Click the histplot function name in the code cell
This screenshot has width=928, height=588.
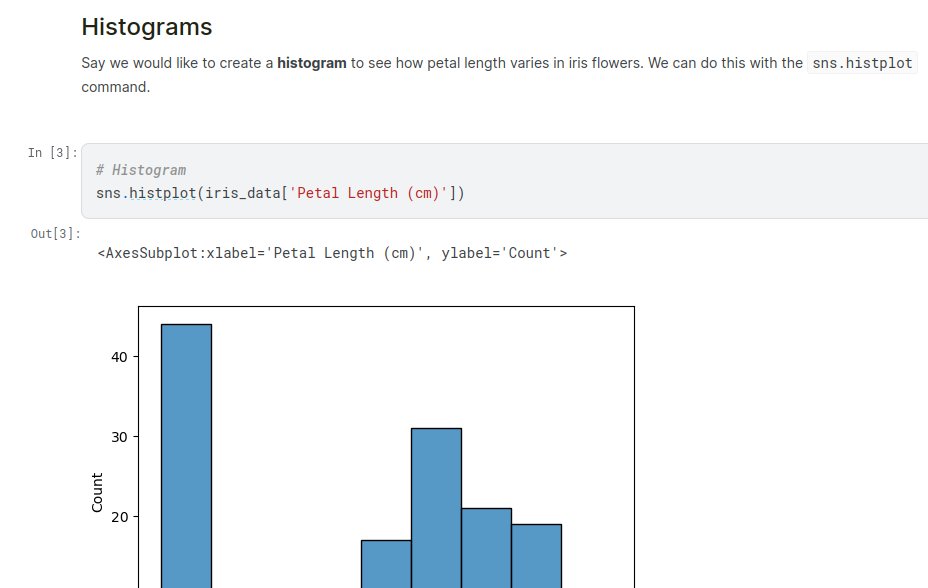tap(162, 193)
